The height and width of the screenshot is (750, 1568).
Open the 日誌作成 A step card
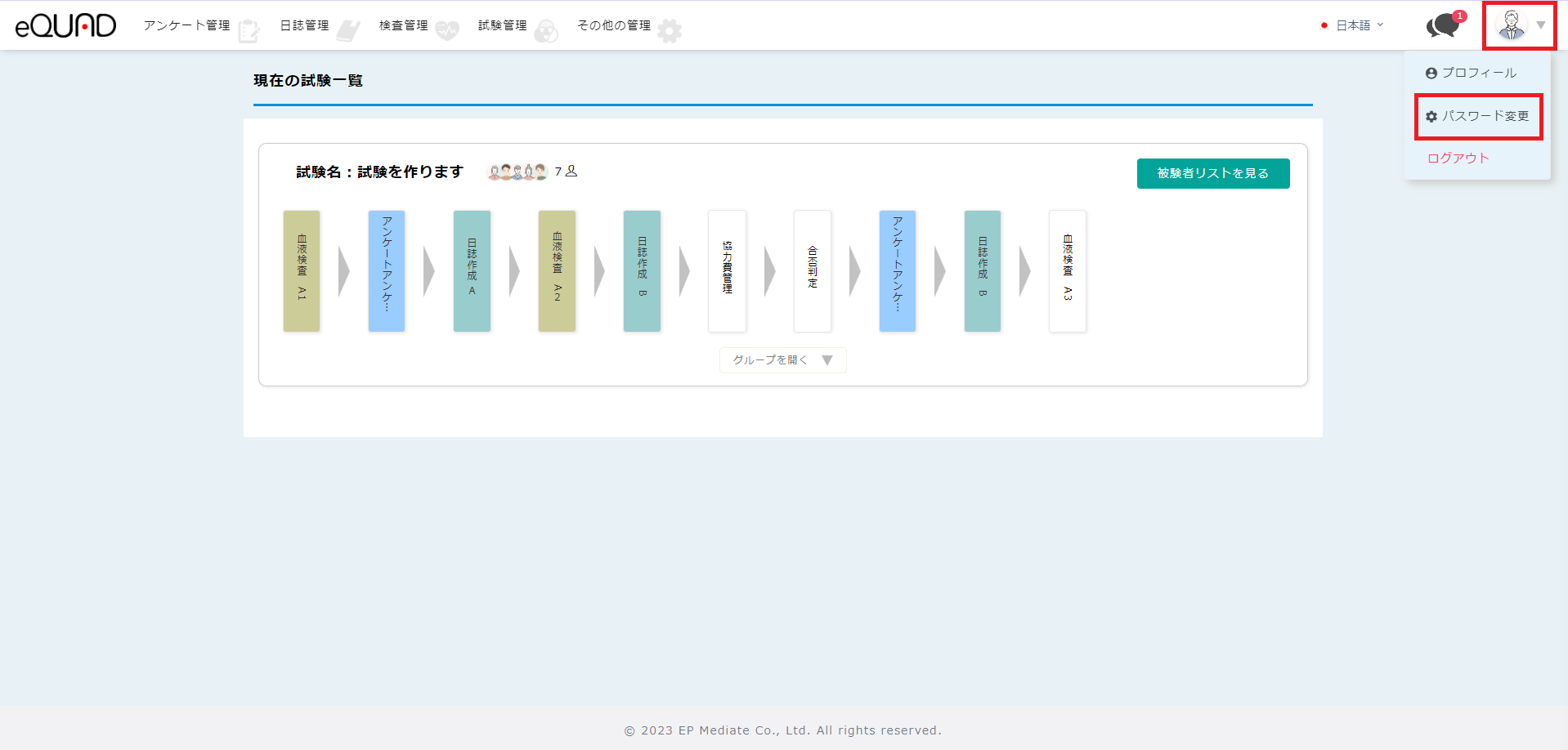tap(472, 271)
